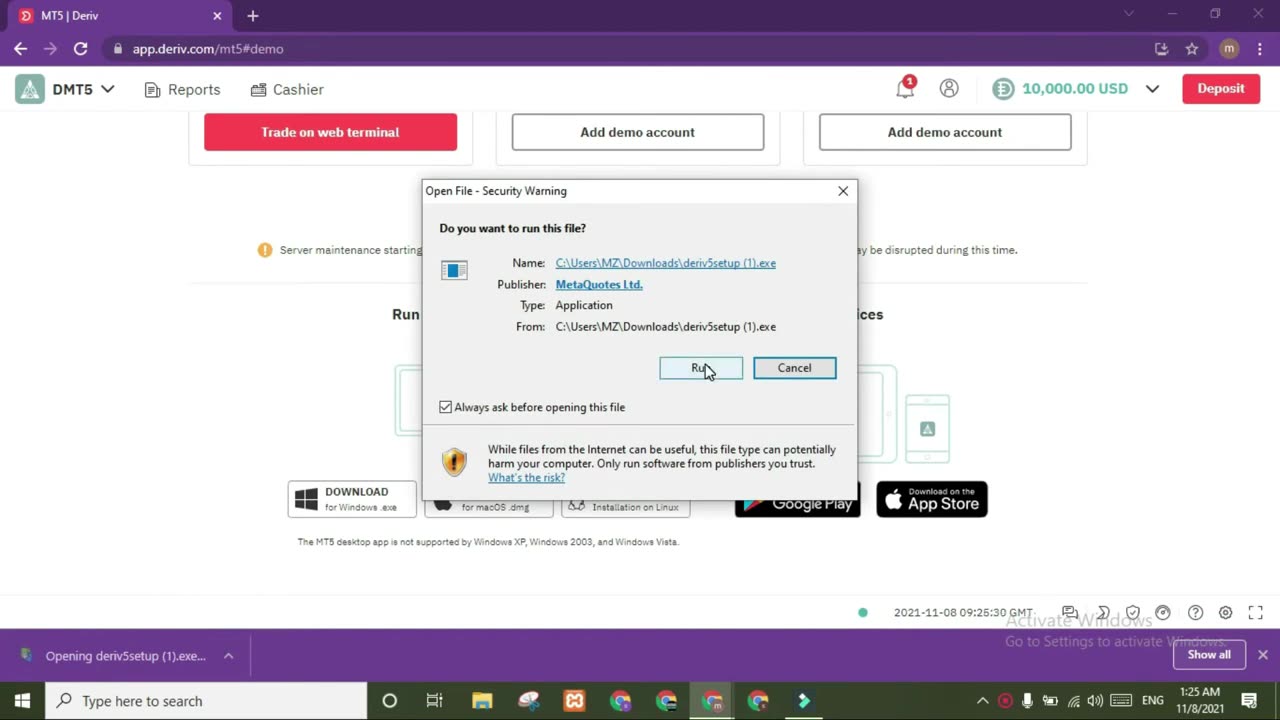Image resolution: width=1280 pixels, height=720 pixels.
Task: Click the middle Add demo account button
Action: (x=637, y=132)
